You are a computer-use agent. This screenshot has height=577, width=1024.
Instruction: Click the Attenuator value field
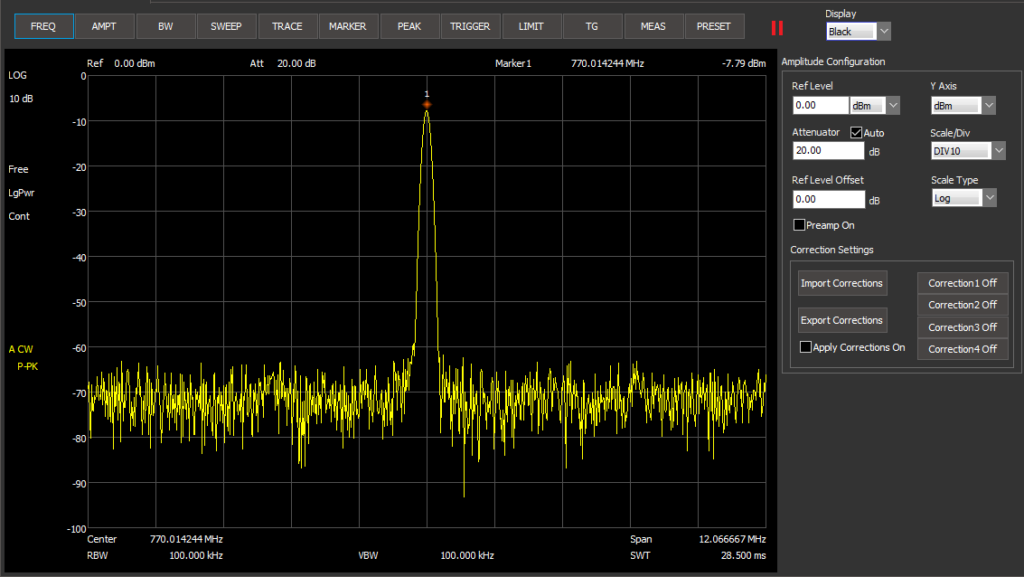(828, 150)
